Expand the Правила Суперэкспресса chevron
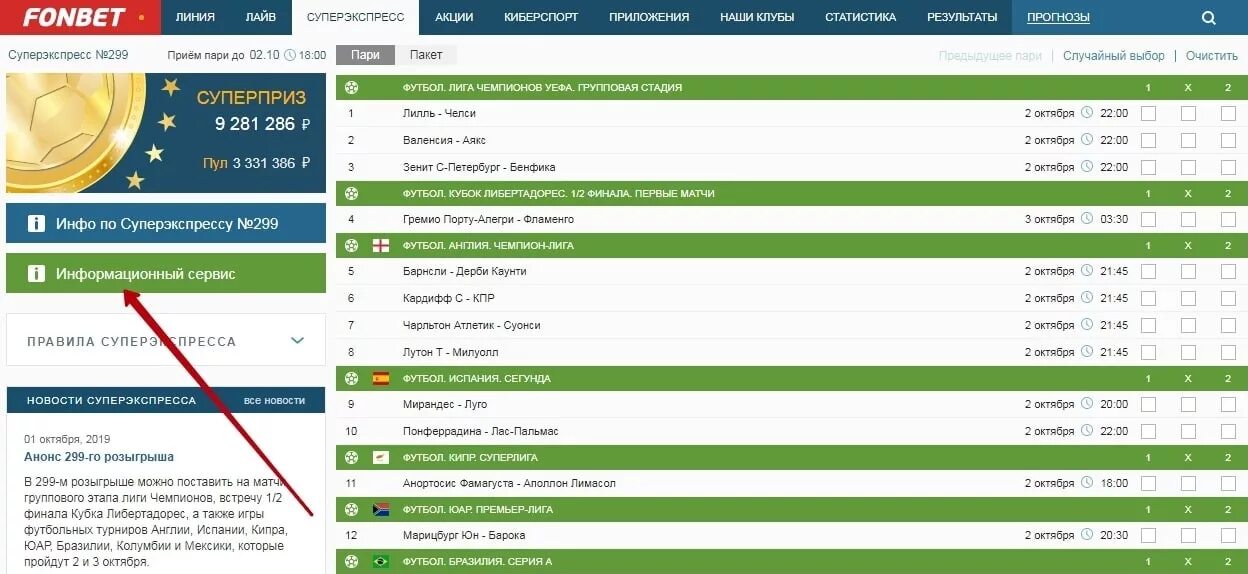Image resolution: width=1248 pixels, height=574 pixels. [x=297, y=340]
